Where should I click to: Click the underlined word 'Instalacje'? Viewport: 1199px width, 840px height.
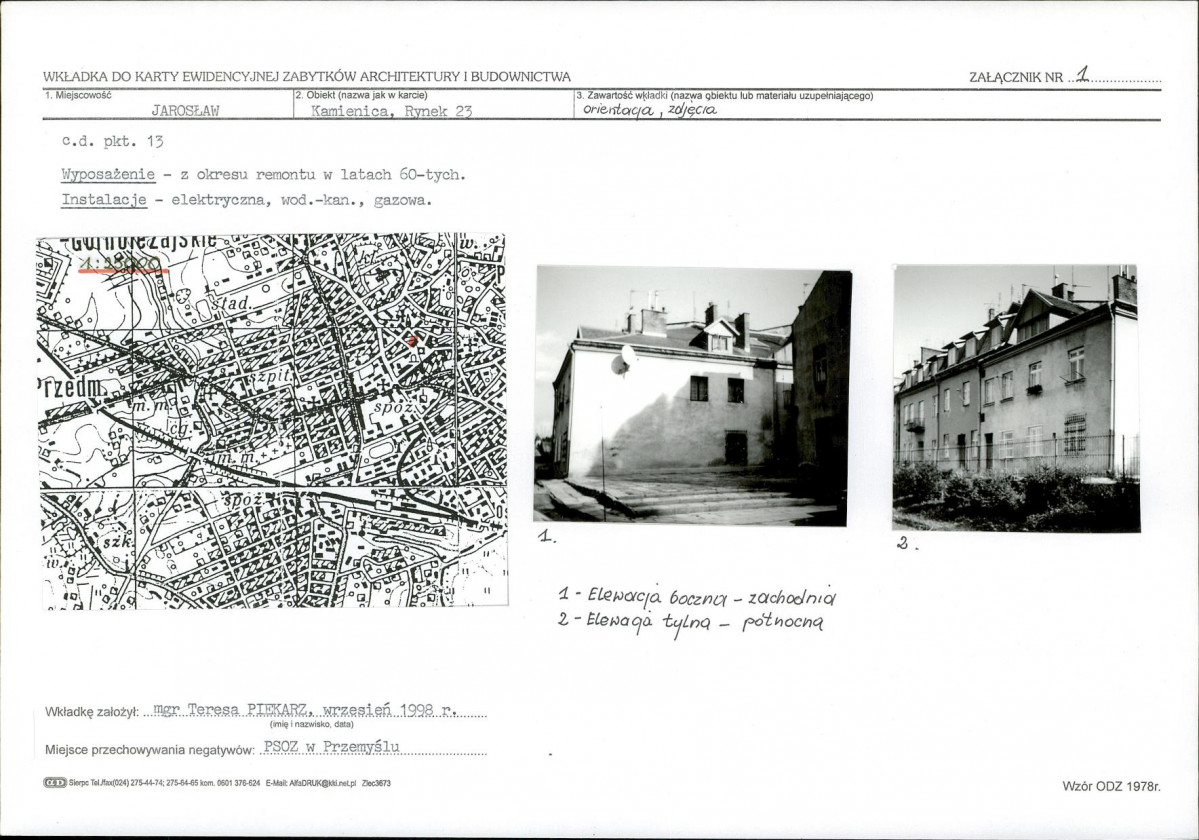point(104,201)
